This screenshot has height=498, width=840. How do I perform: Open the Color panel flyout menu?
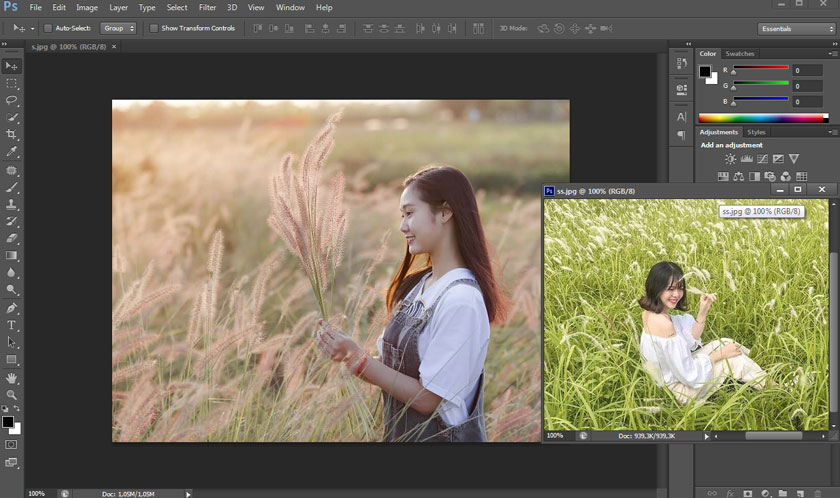[x=832, y=53]
